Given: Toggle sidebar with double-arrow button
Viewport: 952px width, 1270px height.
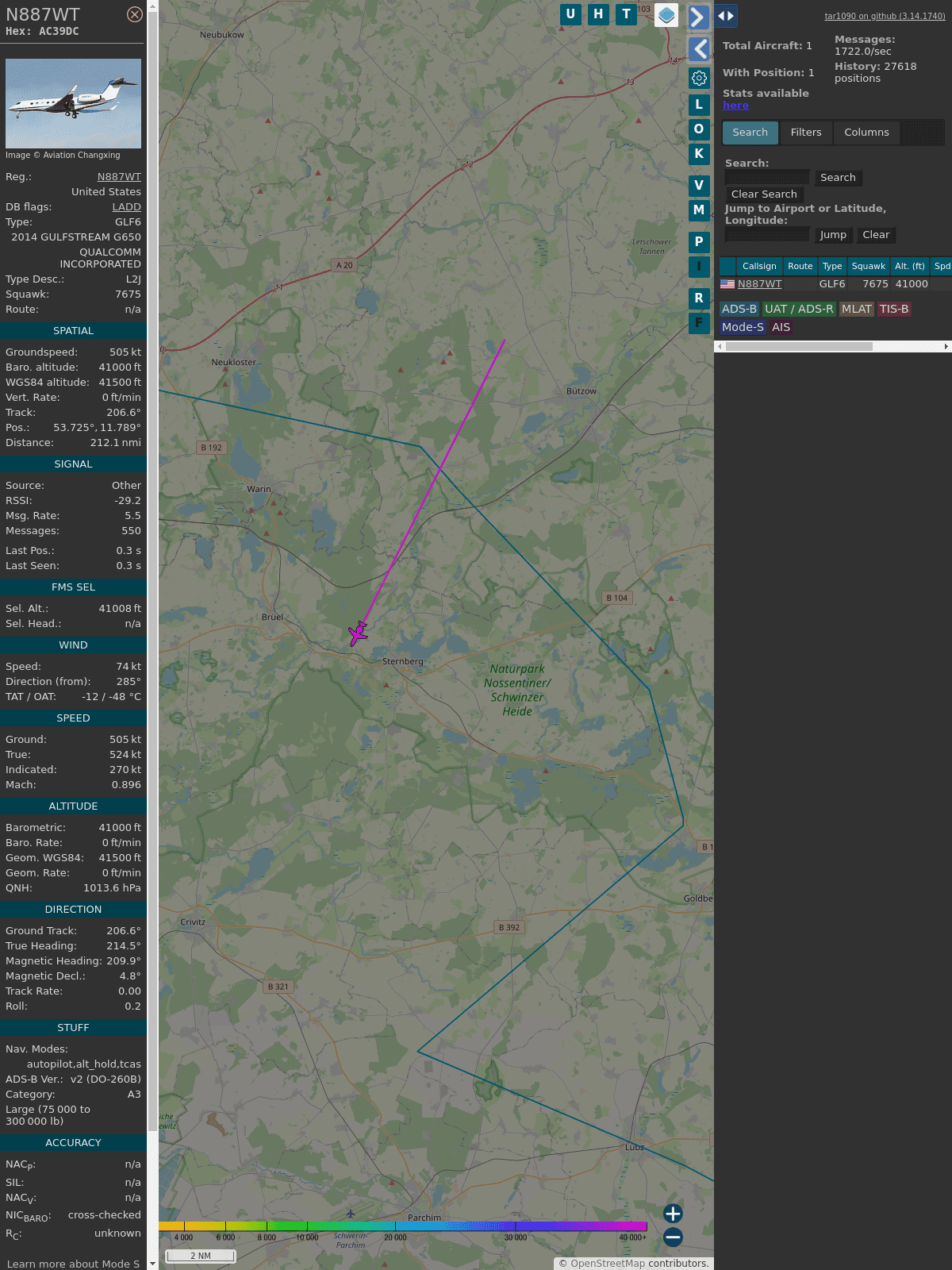Looking at the screenshot, I should coord(726,15).
